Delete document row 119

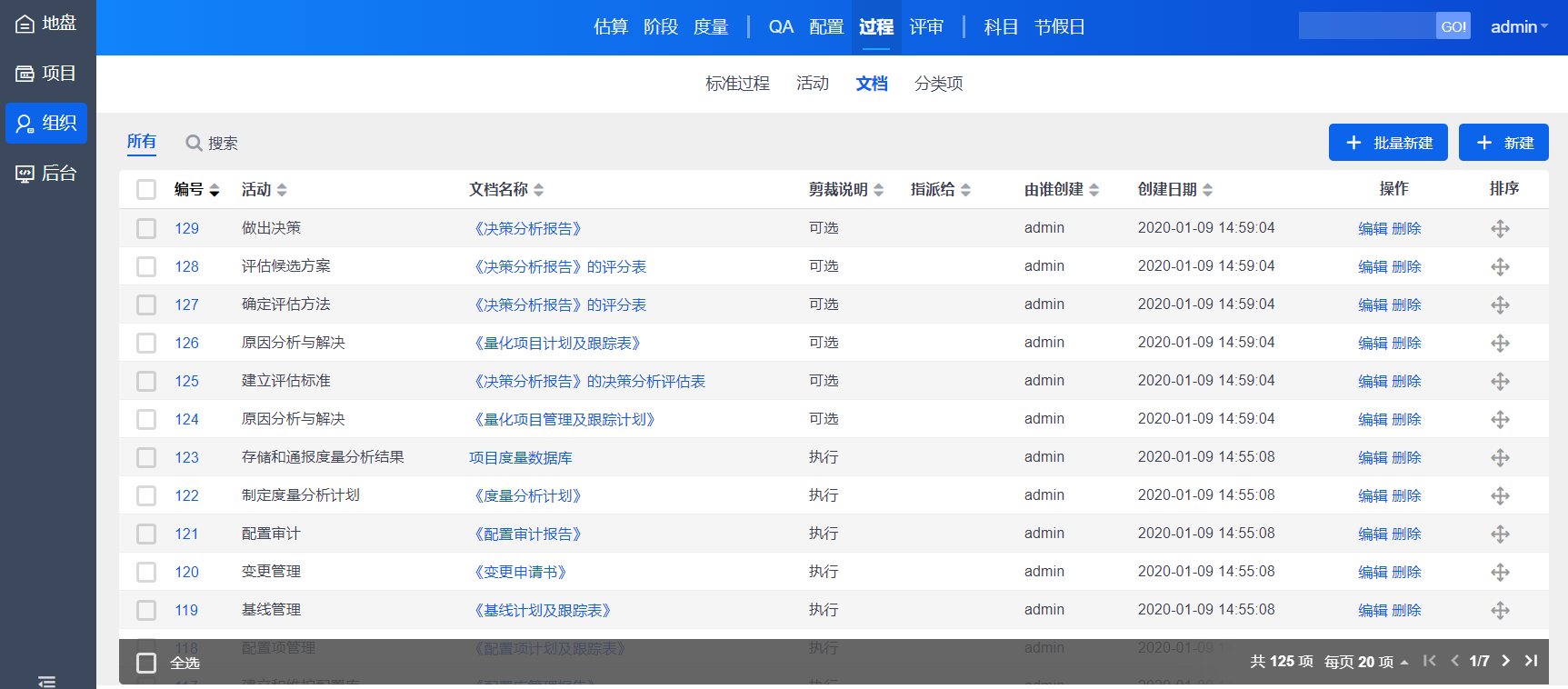[x=1406, y=610]
